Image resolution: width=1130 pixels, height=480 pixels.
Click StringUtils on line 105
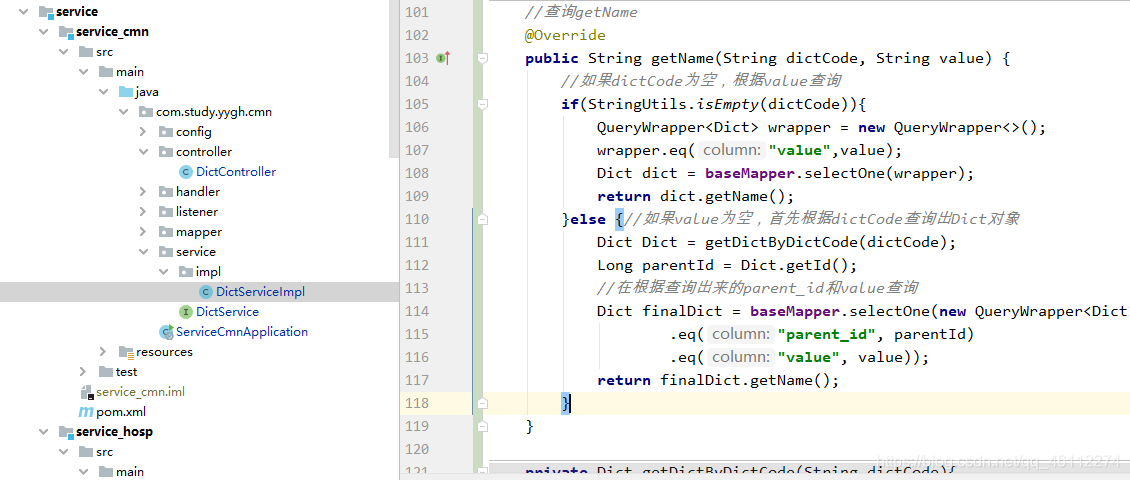point(638,105)
